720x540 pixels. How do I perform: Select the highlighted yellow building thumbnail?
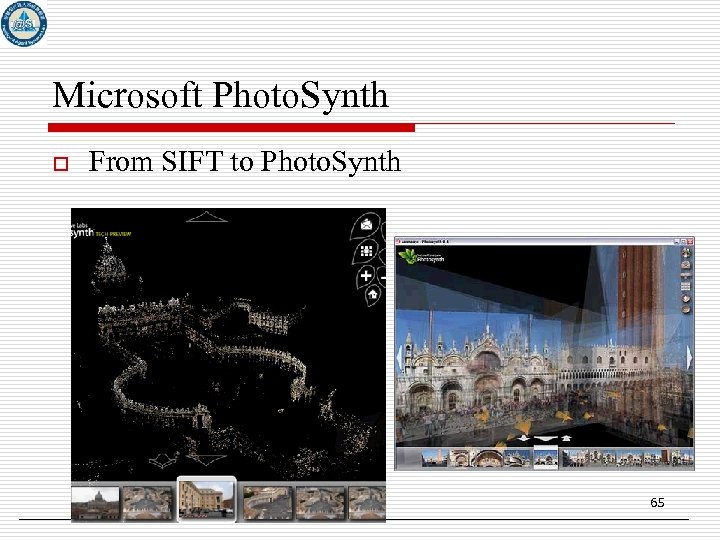[x=207, y=499]
